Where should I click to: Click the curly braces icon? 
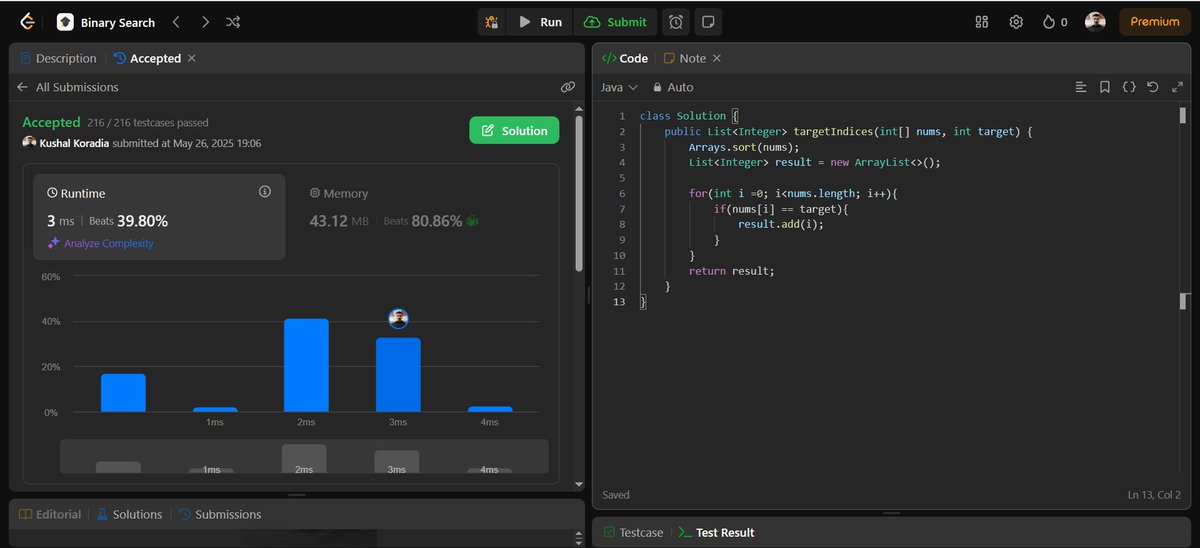pyautogui.click(x=1129, y=87)
